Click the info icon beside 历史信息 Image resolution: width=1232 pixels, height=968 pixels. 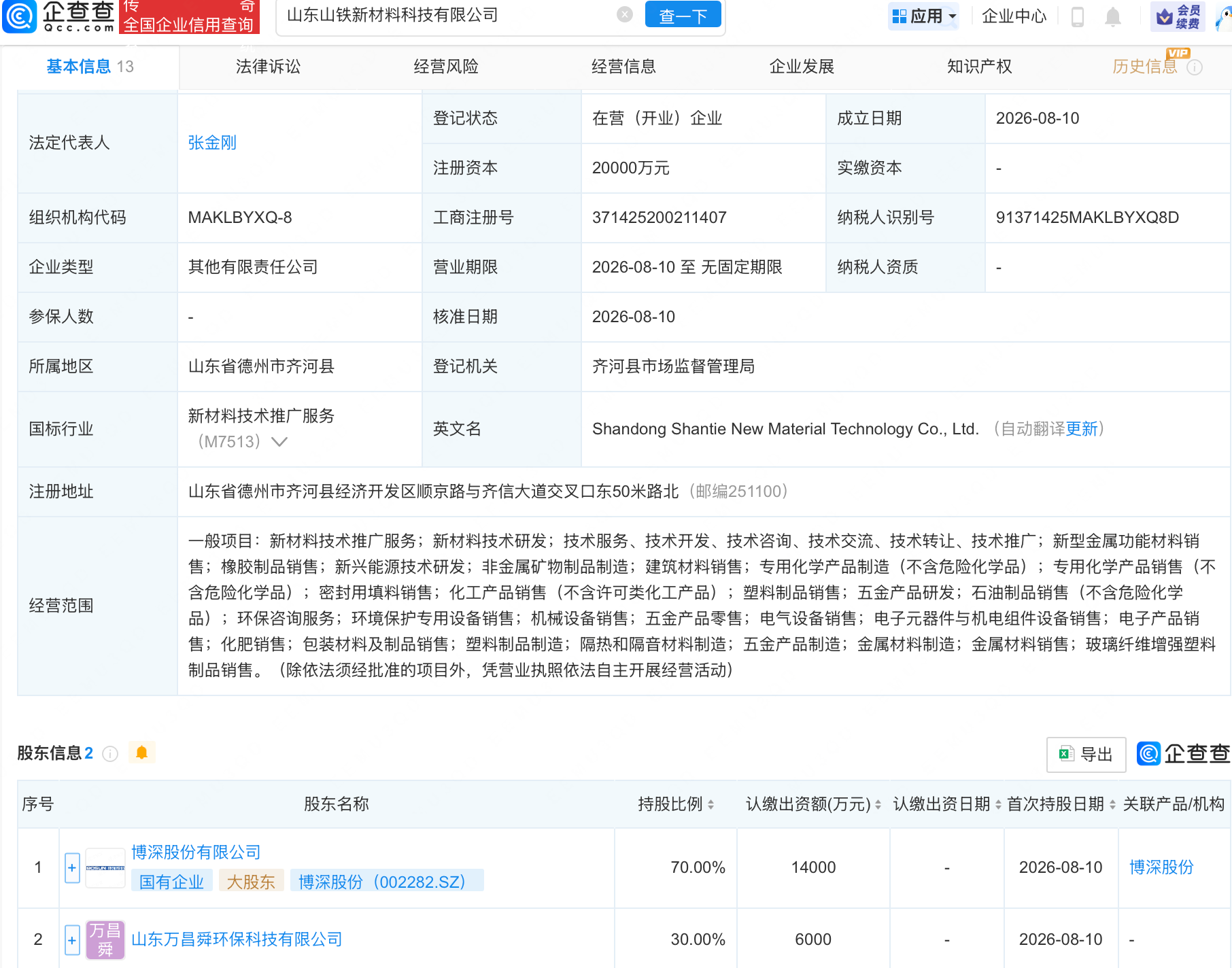coord(1195,67)
